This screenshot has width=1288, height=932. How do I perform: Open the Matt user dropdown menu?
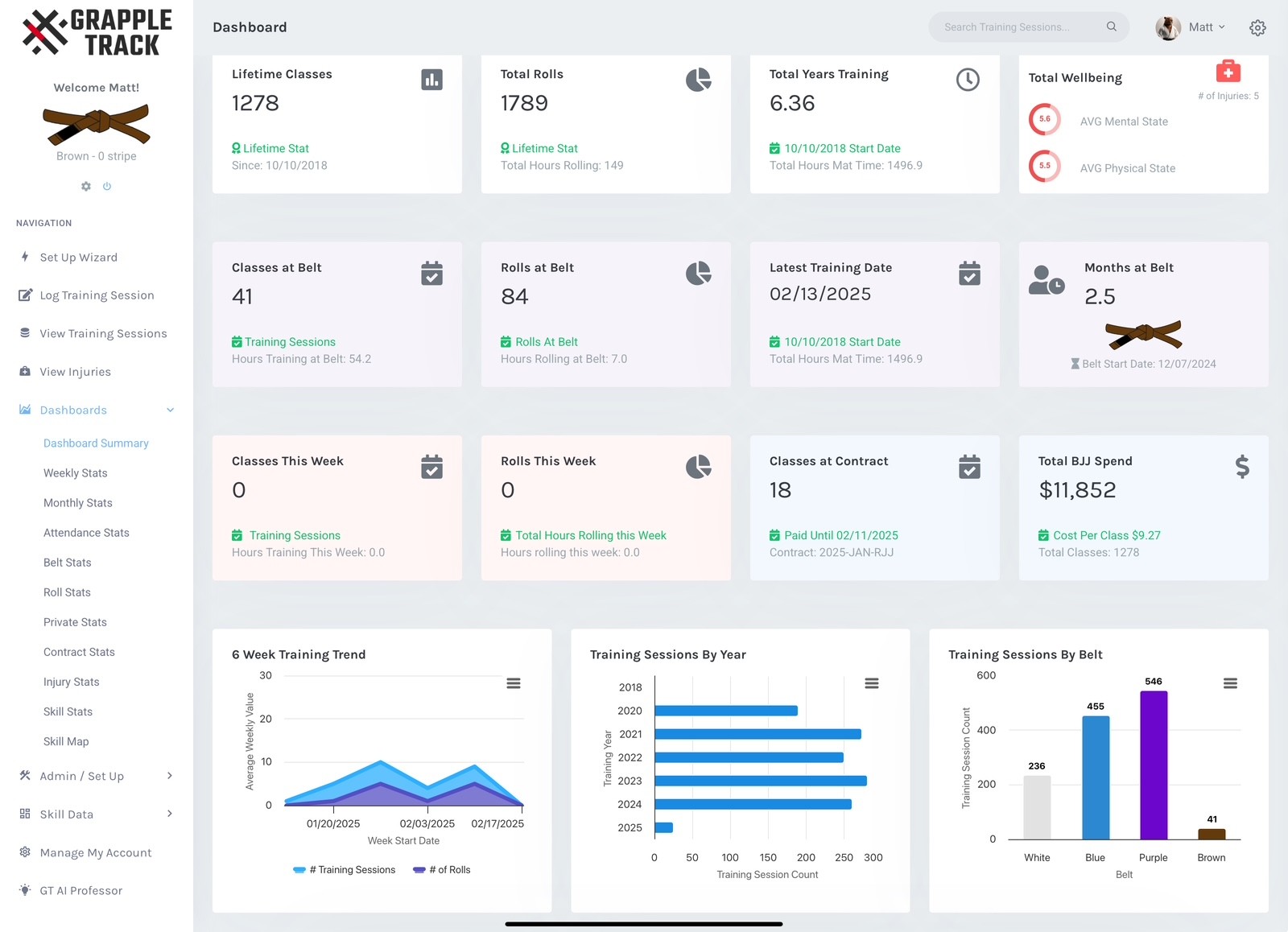point(1191,27)
